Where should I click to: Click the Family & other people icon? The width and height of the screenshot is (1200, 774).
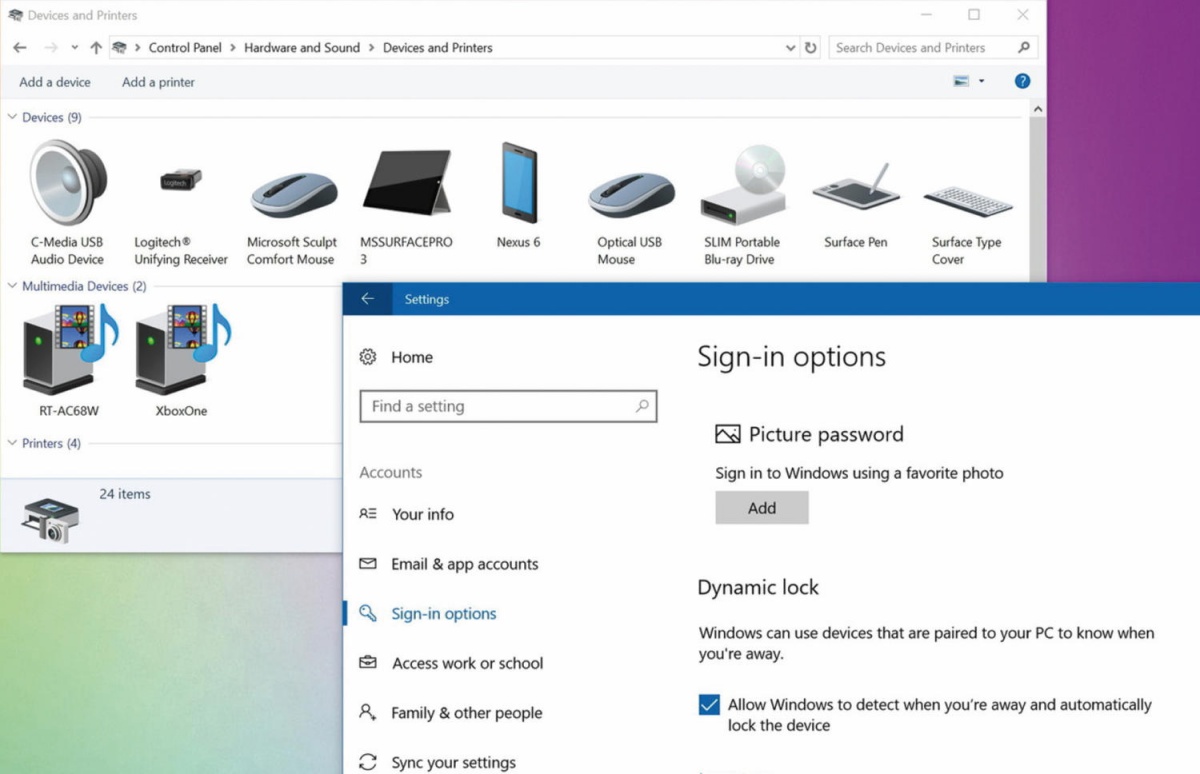point(368,713)
